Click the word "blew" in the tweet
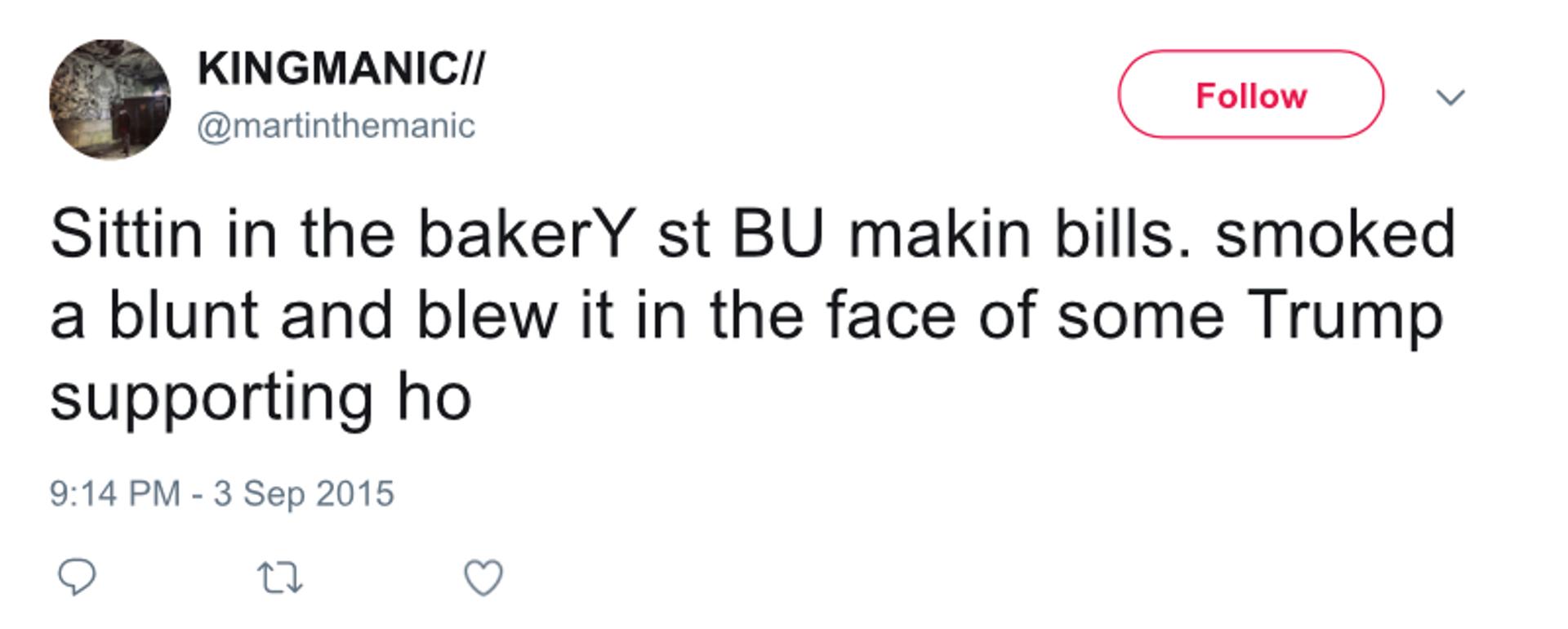 coord(488,316)
